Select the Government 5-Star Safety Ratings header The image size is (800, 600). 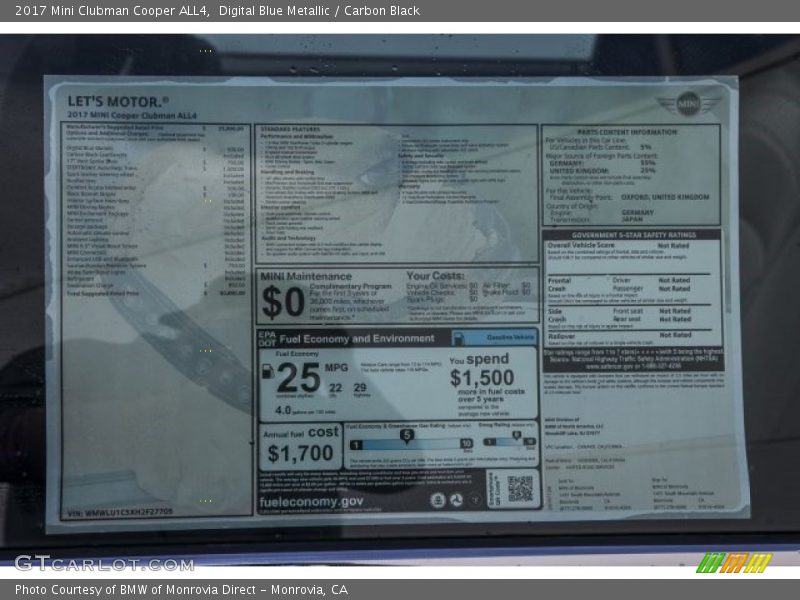pos(631,235)
